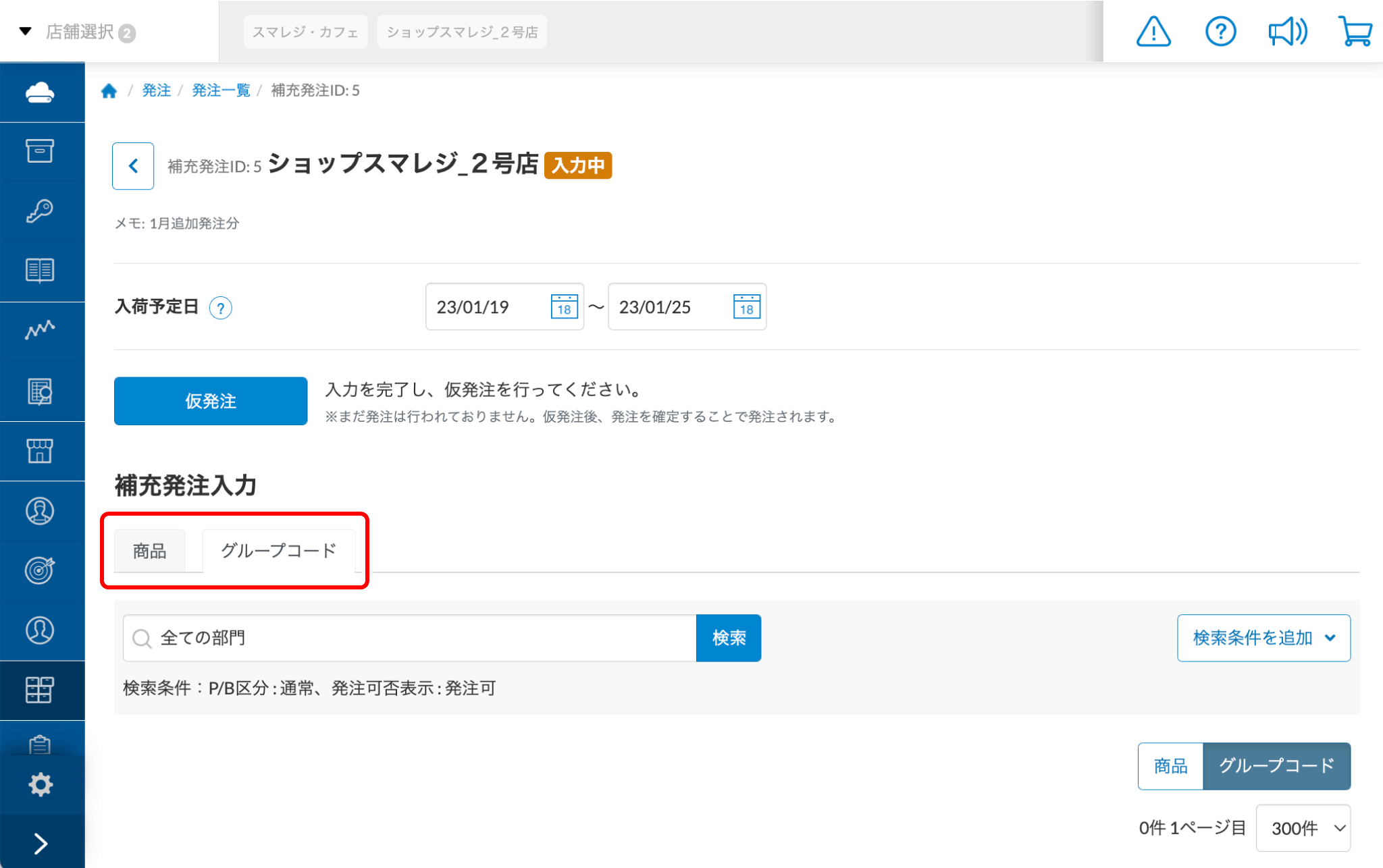The image size is (1383, 868).
Task: Open the shopping cart icon
Action: point(1355,32)
